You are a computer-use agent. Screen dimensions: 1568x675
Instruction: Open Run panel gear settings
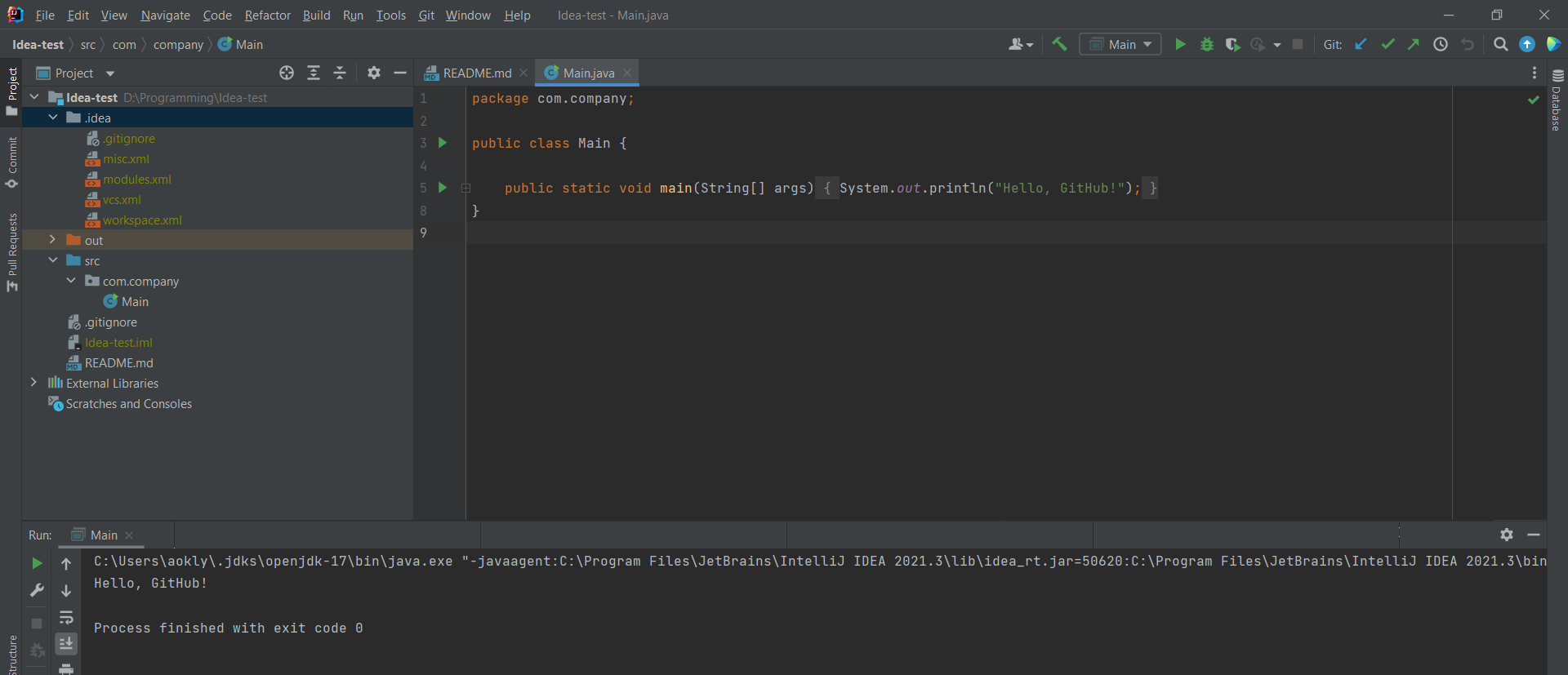click(x=1507, y=535)
